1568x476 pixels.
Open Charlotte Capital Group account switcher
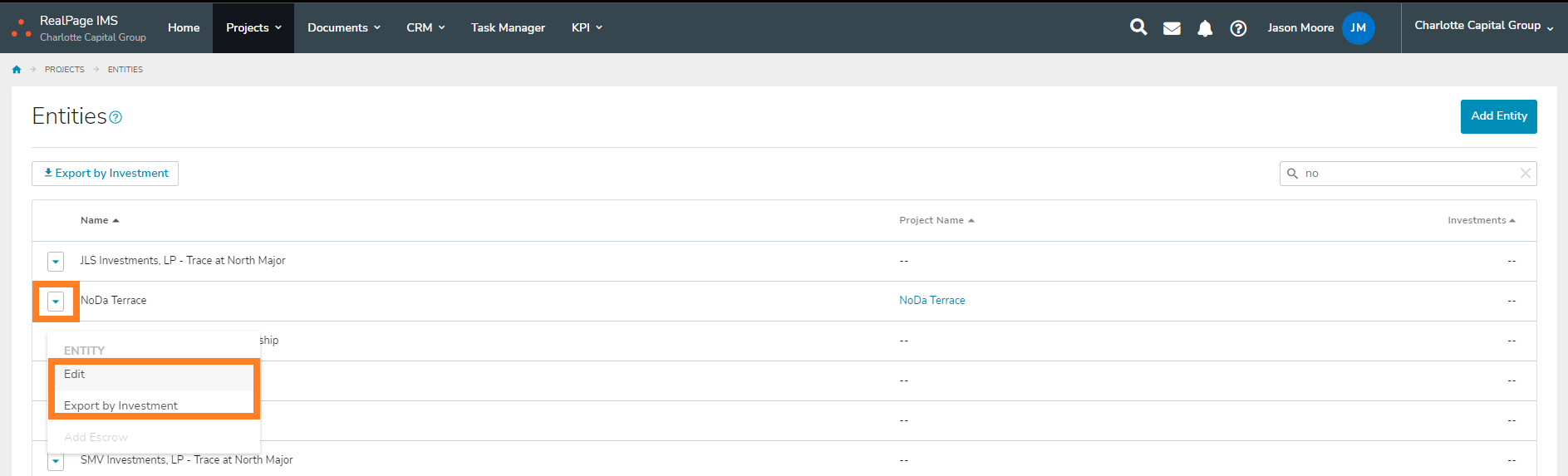tap(1484, 27)
